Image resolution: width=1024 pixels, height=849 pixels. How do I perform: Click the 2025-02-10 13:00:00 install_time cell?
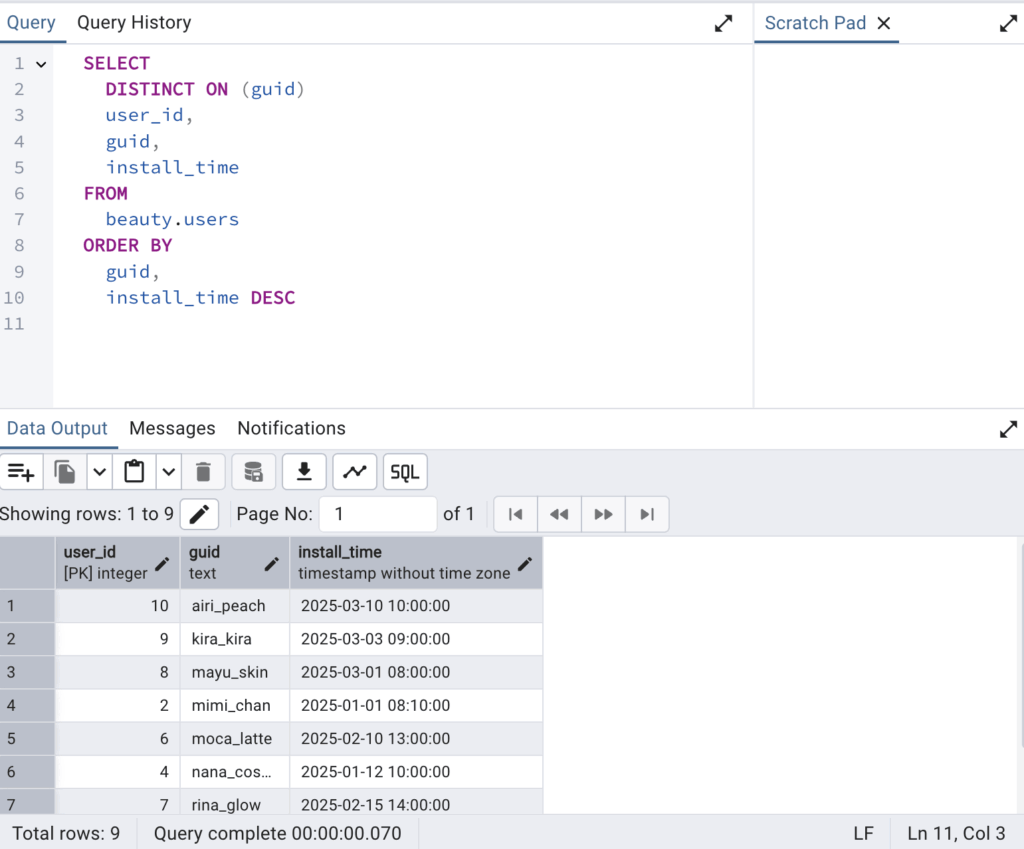pyautogui.click(x=416, y=739)
